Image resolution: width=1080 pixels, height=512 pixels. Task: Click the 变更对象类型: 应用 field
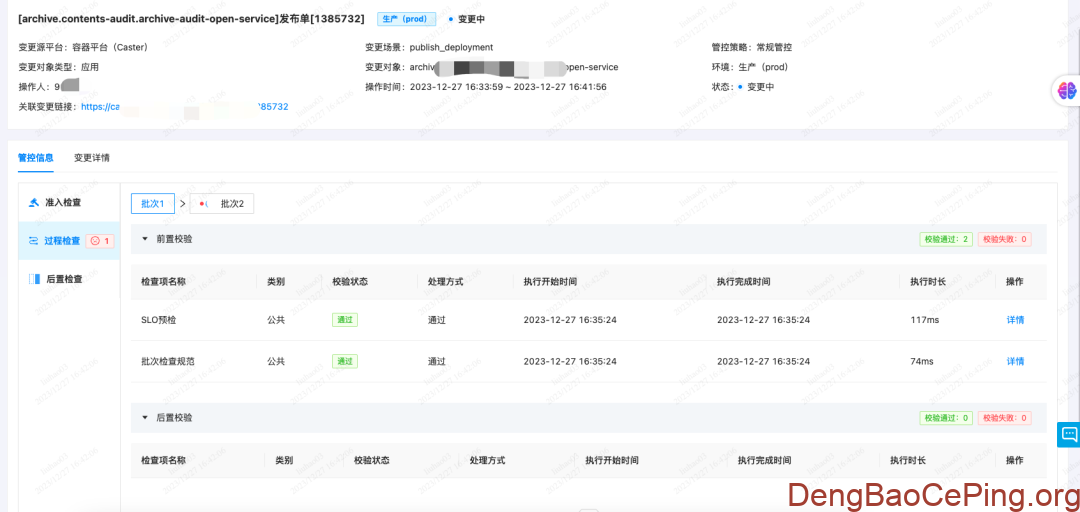tap(59, 68)
